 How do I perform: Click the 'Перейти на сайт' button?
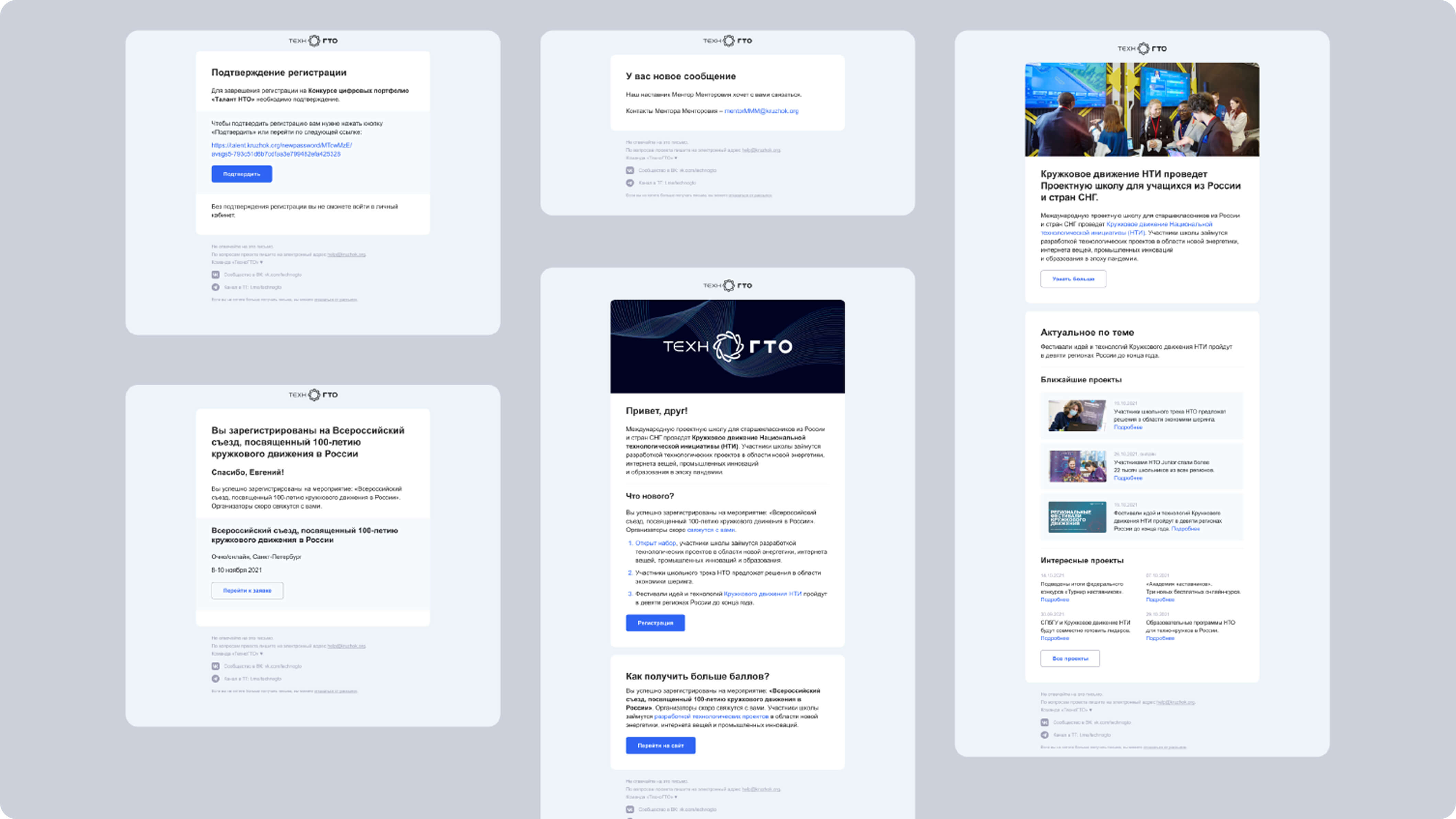[660, 745]
